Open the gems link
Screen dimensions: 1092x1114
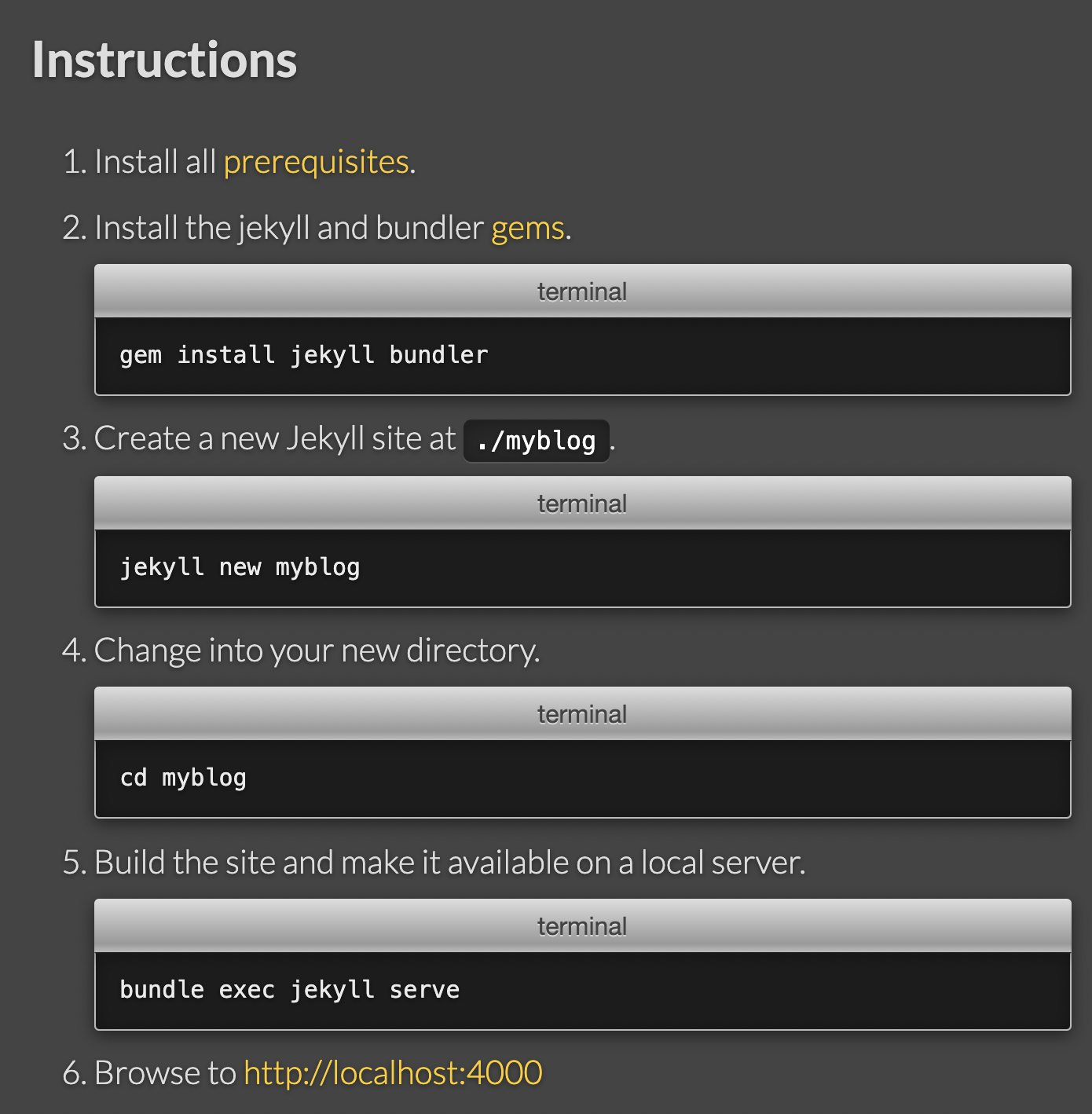point(528,229)
